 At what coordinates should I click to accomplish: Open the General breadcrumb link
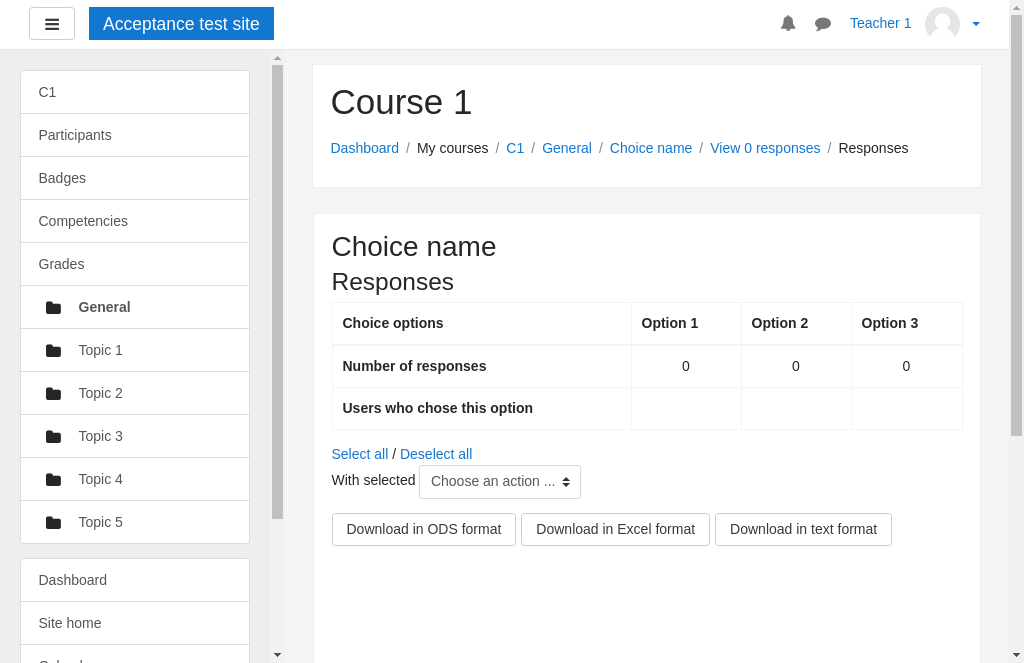point(567,148)
